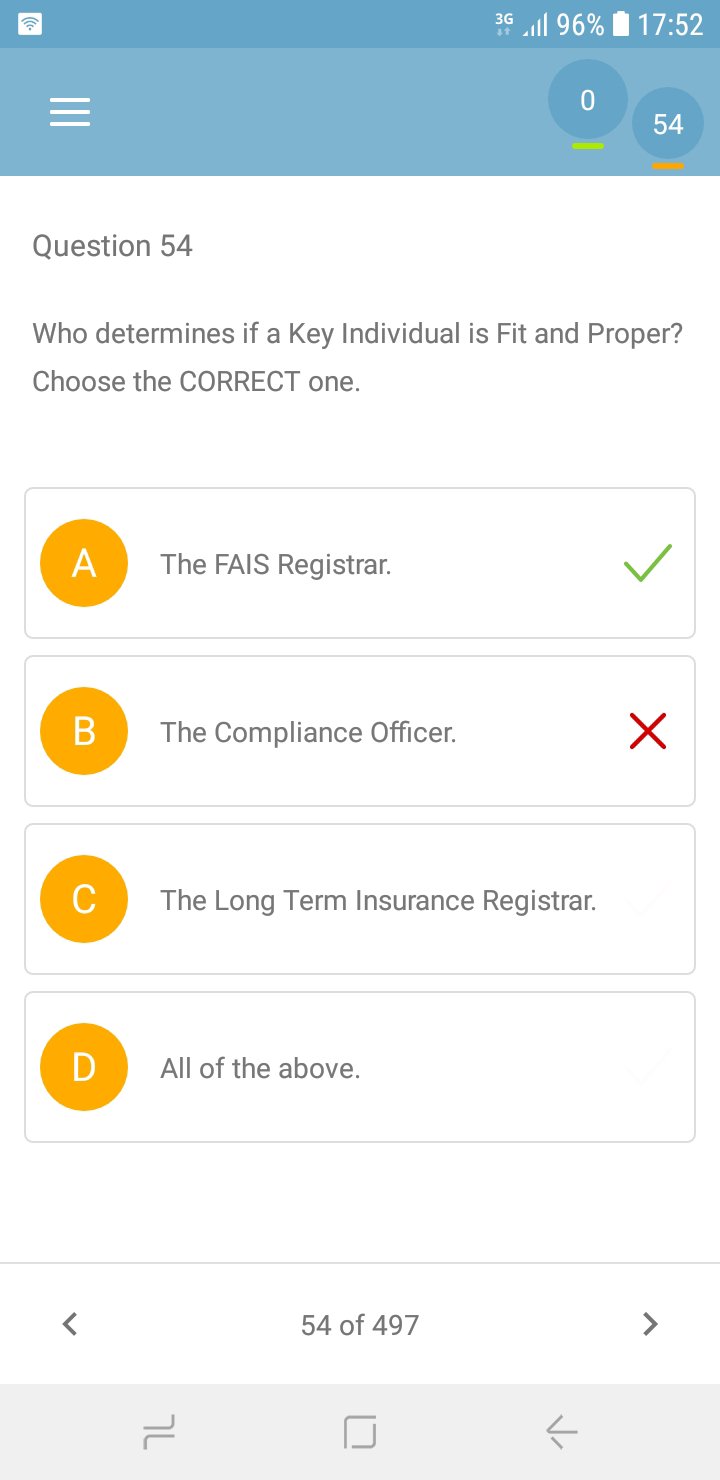Open the hamburger navigation menu

(x=70, y=112)
